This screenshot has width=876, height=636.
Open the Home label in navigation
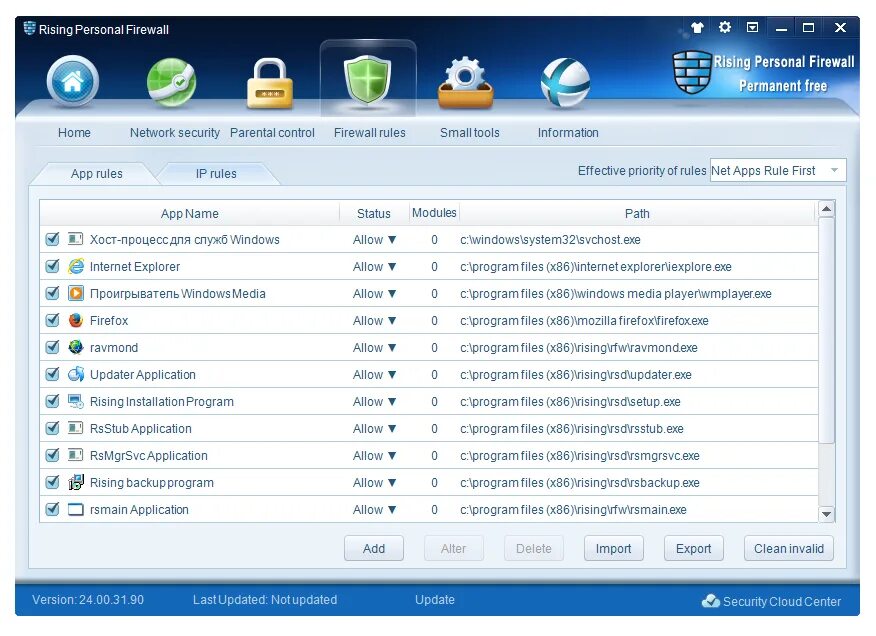74,132
